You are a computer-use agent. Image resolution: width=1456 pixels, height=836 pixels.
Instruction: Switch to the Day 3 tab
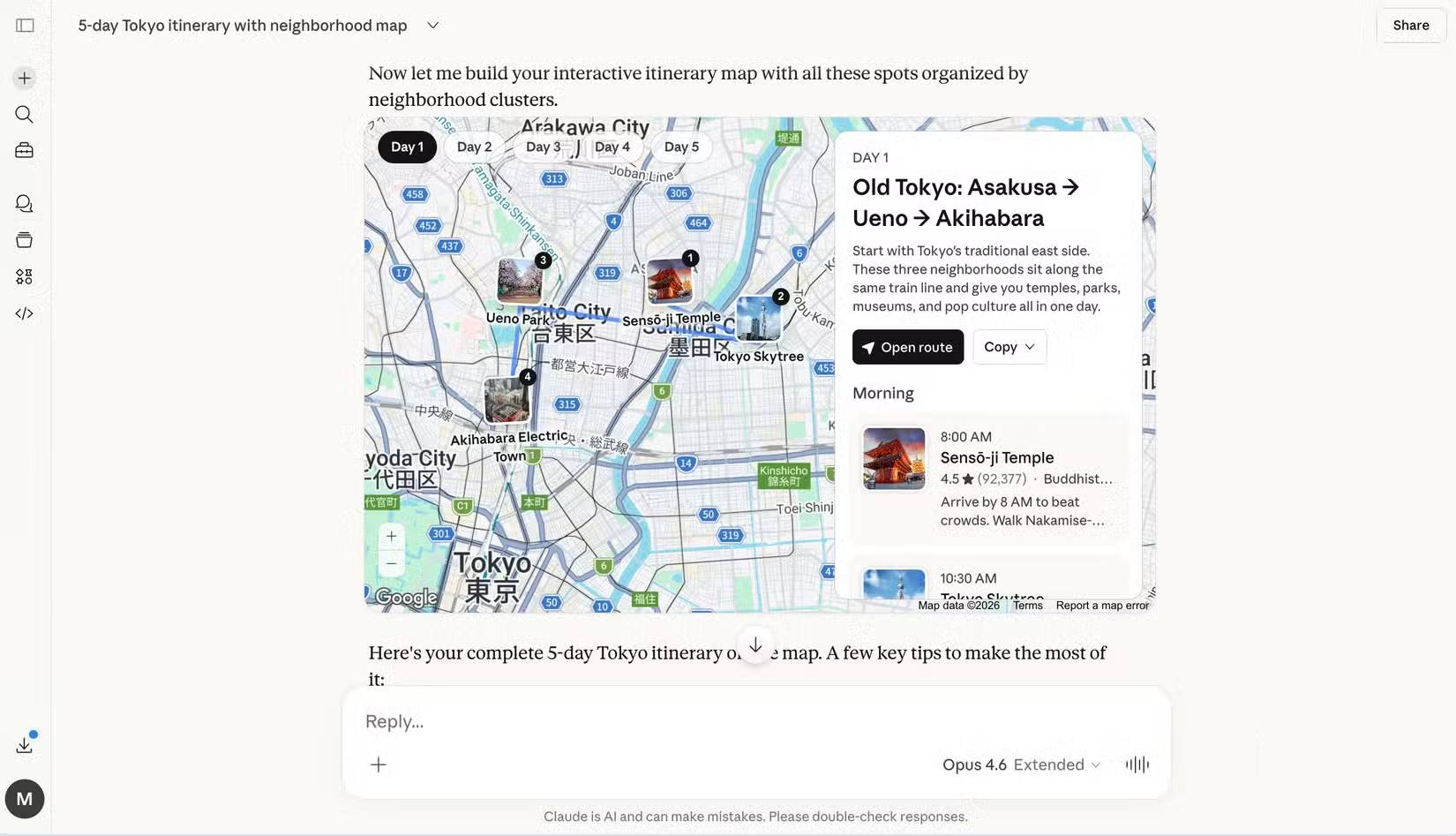[544, 147]
